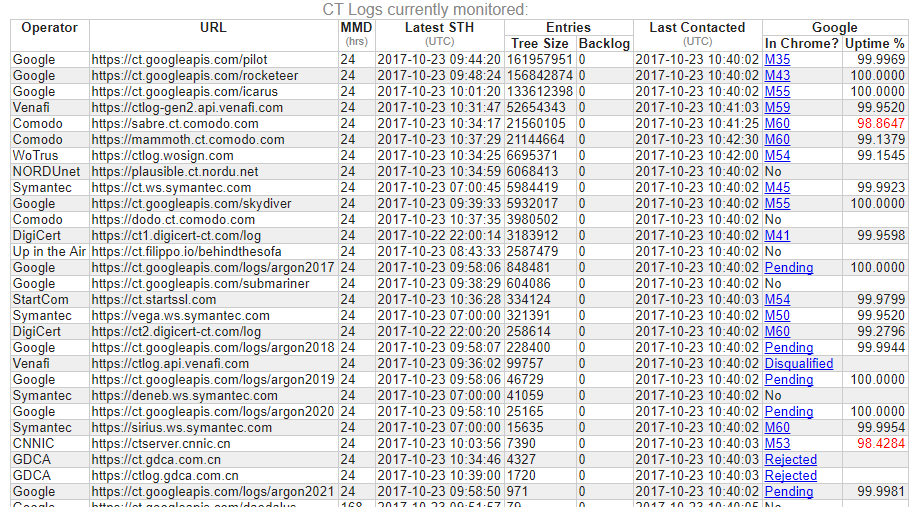917x507 pixels.
Task: Click the red uptime value 98.4284
Action: tap(881, 444)
